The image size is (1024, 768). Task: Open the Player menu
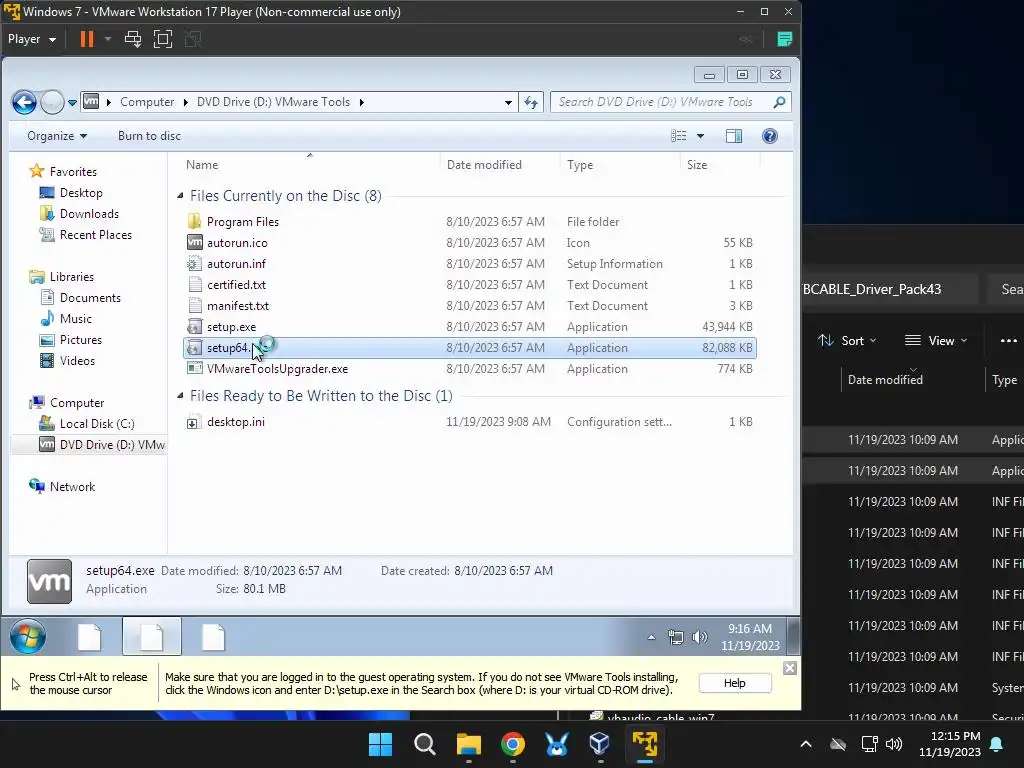[x=31, y=39]
